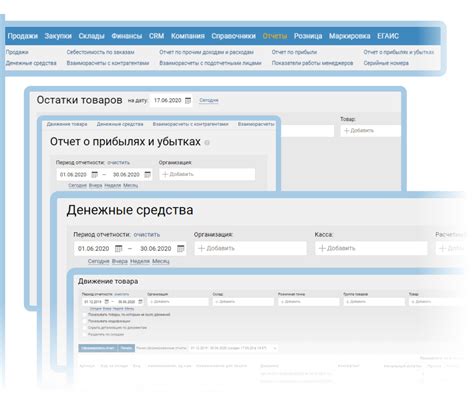Click Розничная точка field in Движение товара
474x401 pixels.
pyautogui.click(x=309, y=302)
